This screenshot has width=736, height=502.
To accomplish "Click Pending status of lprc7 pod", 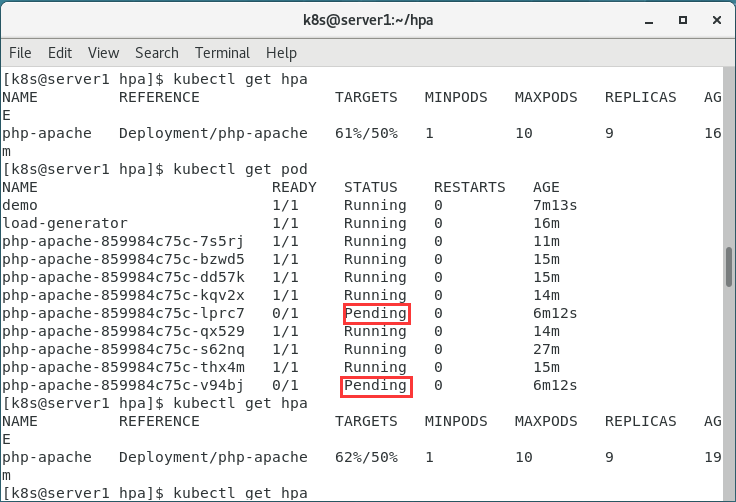I will pyautogui.click(x=375, y=313).
